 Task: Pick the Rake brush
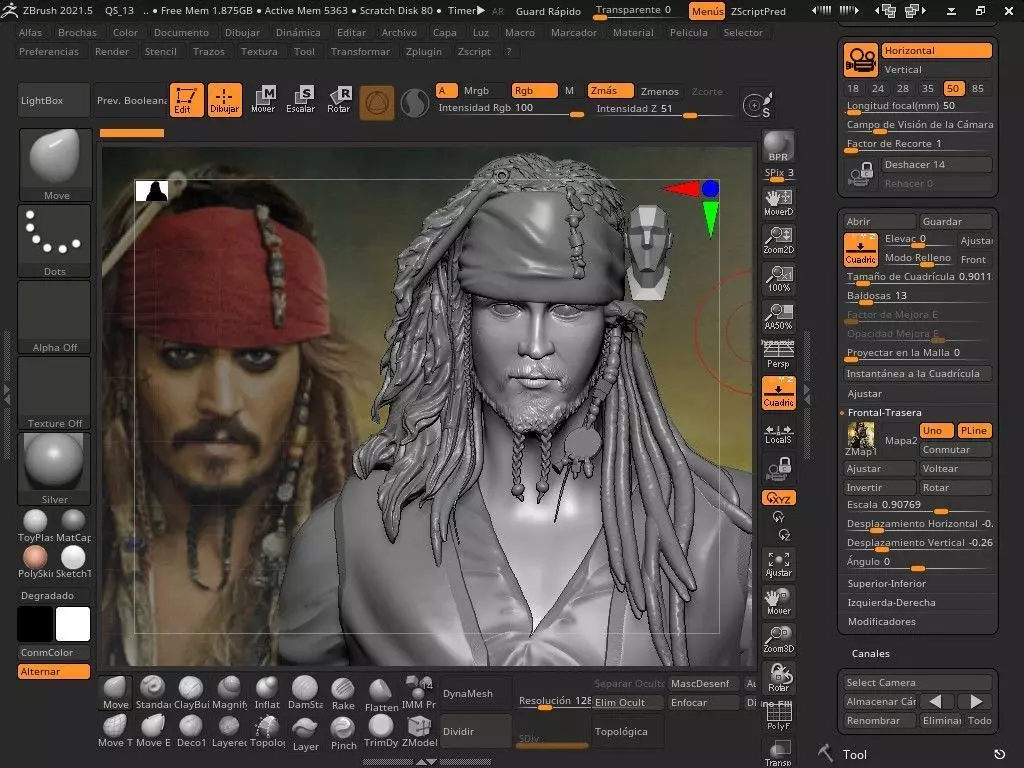click(343, 693)
